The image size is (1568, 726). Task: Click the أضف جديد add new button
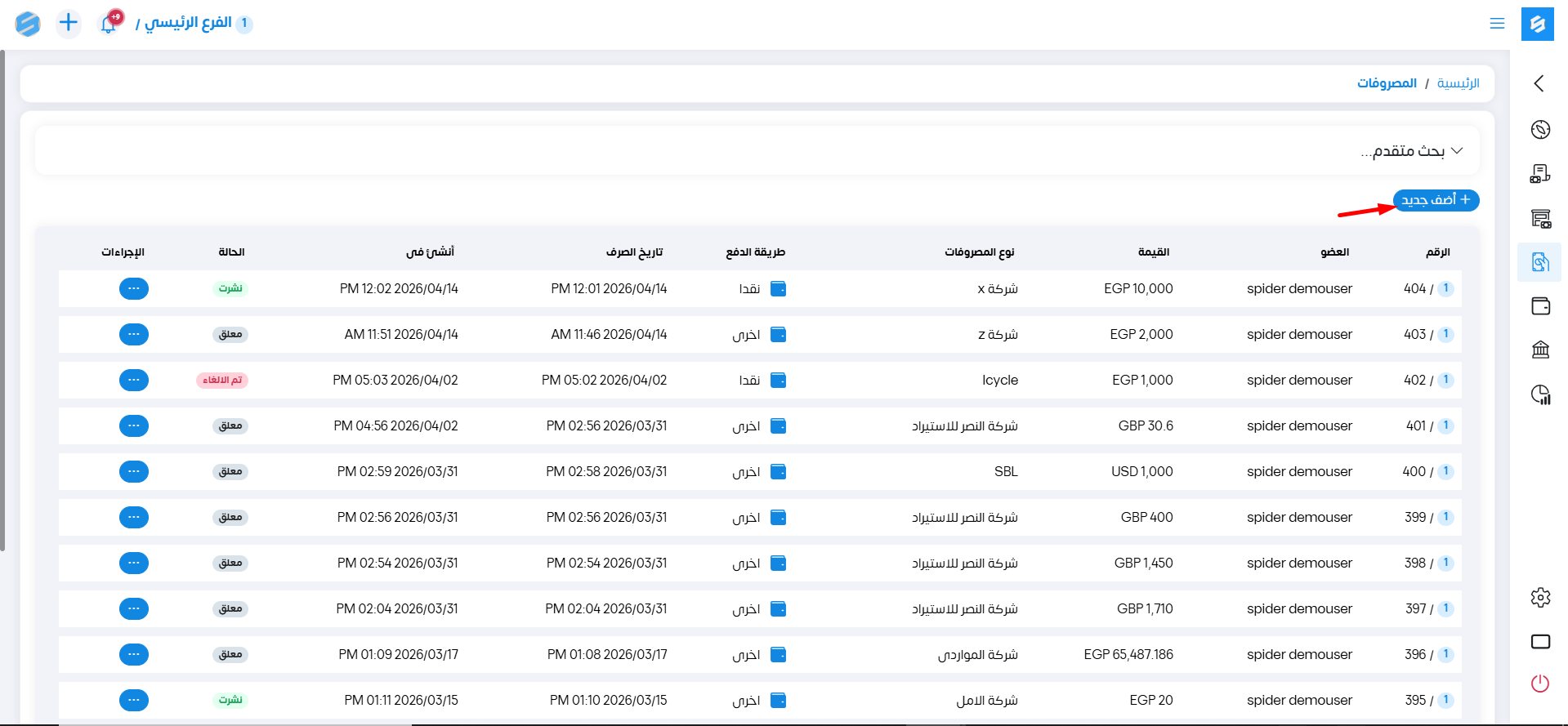tap(1436, 200)
